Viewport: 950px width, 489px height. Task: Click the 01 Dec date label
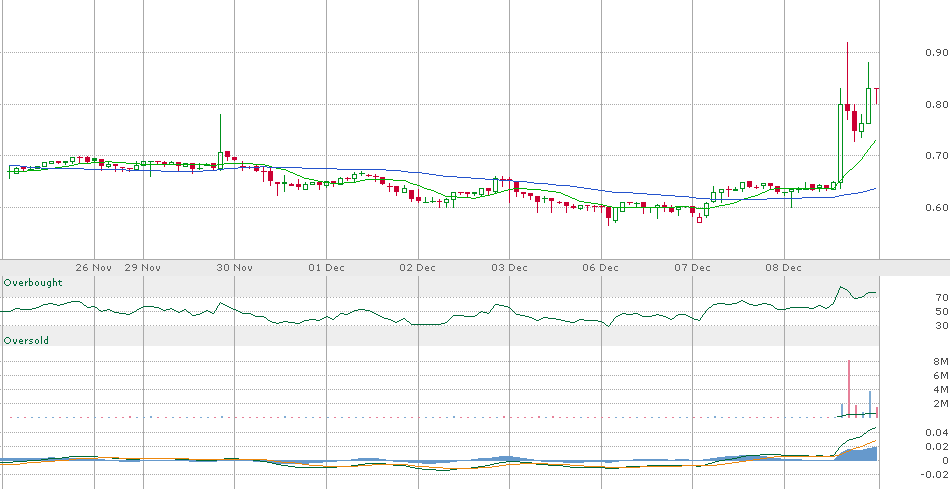pos(326,267)
